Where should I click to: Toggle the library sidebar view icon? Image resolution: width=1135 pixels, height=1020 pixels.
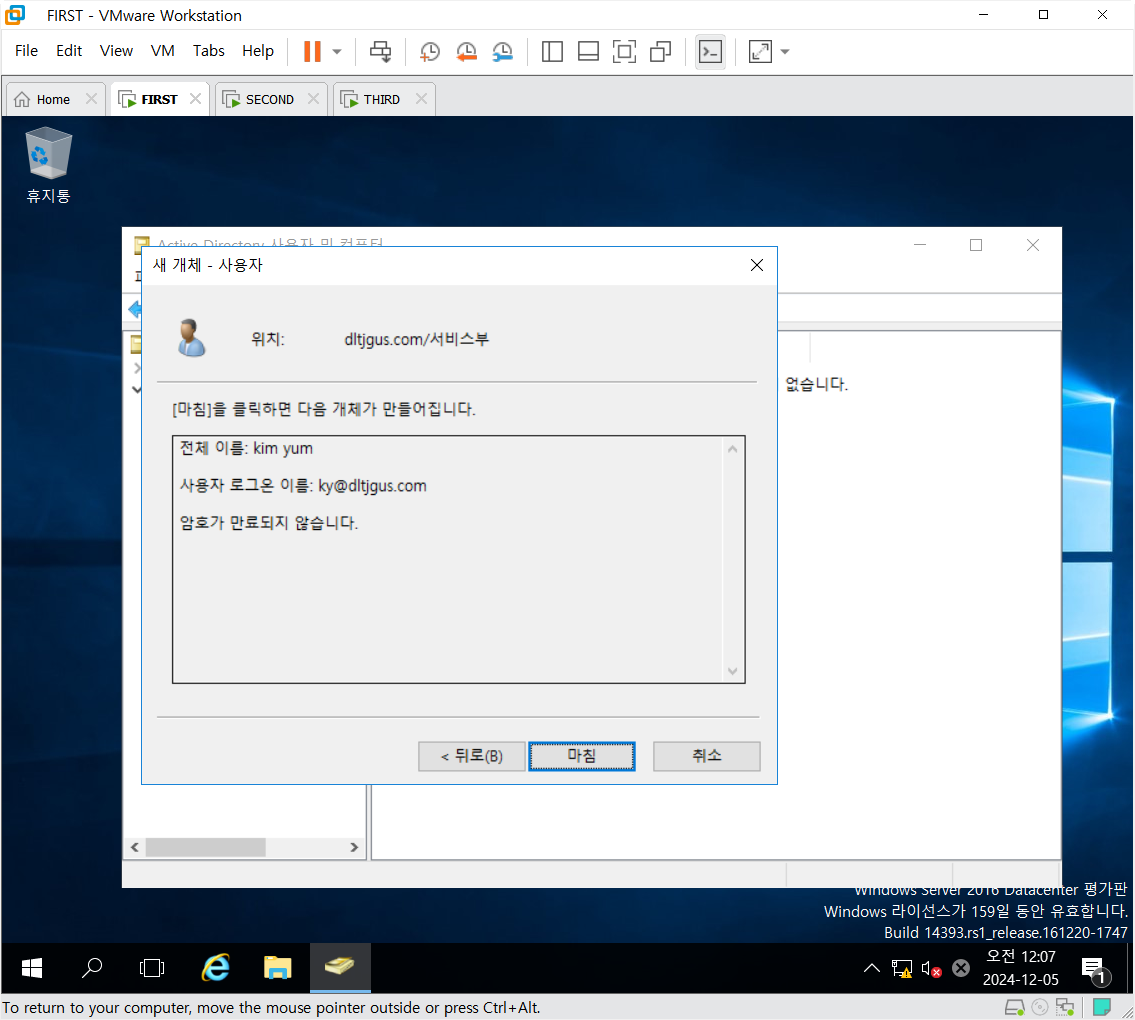pyautogui.click(x=552, y=51)
